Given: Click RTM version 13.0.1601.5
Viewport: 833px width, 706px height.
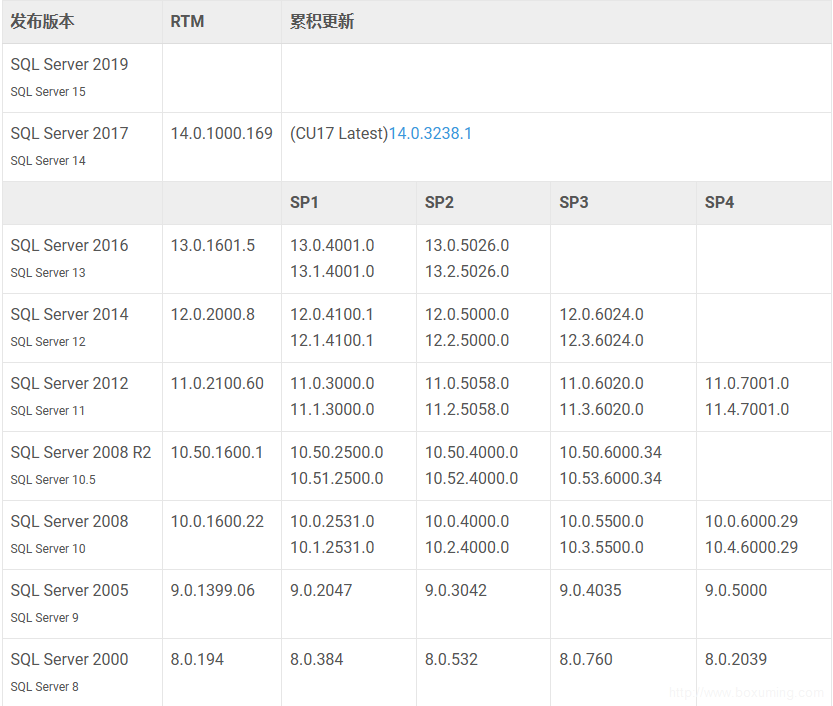Looking at the screenshot, I should coord(212,245).
